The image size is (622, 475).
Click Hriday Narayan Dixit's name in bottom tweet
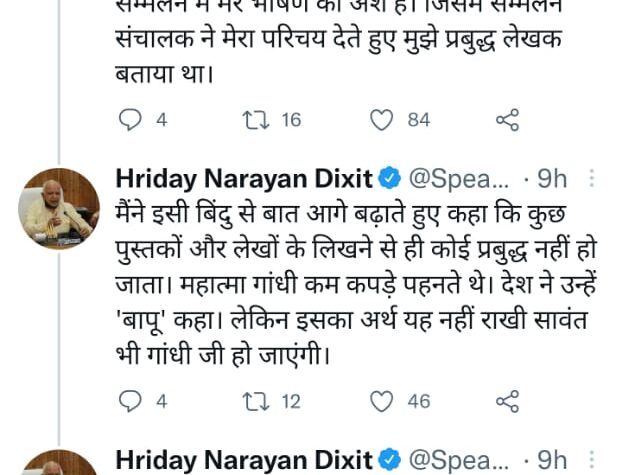pyautogui.click(x=244, y=460)
